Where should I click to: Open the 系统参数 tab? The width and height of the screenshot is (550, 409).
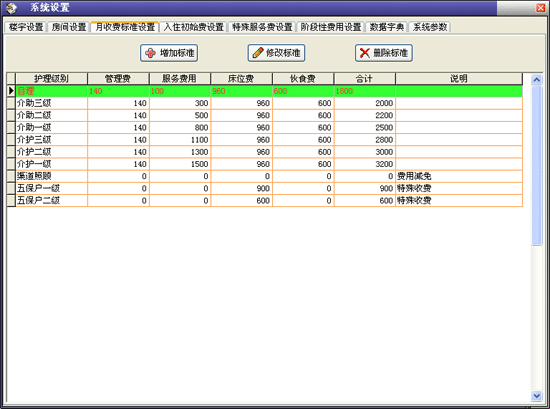[x=430, y=27]
